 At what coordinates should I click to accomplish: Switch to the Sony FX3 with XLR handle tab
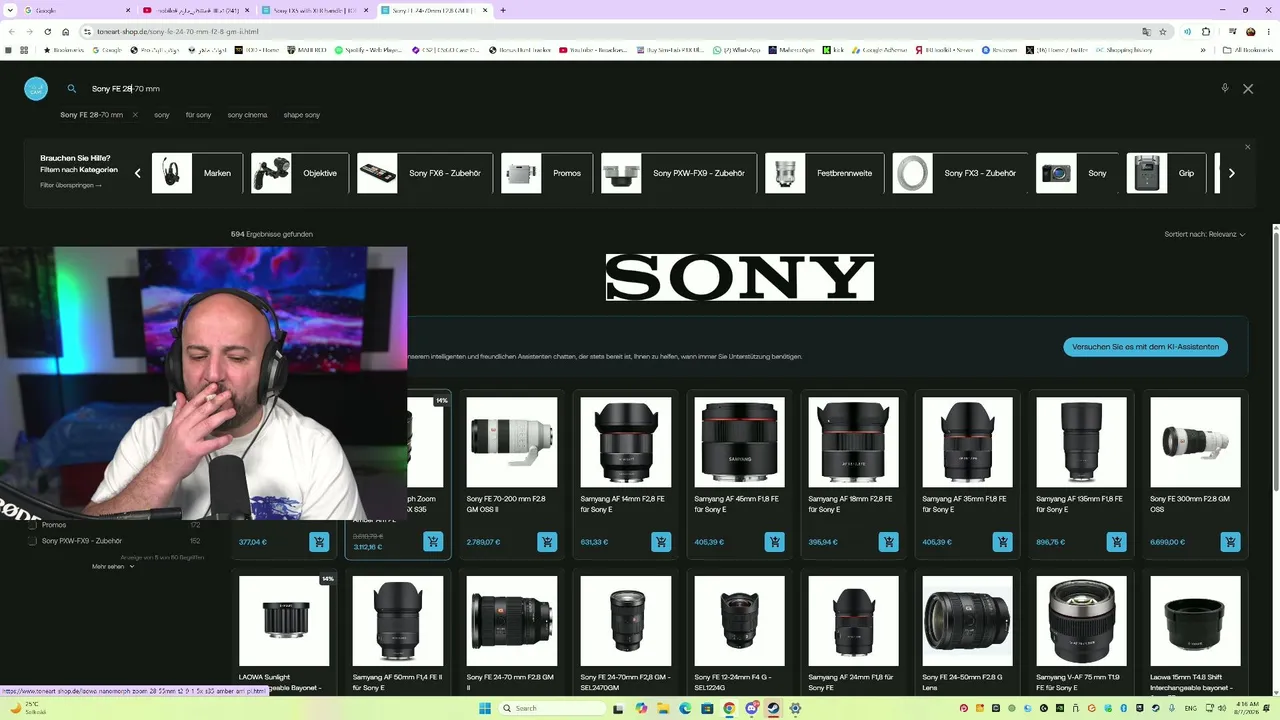click(314, 10)
